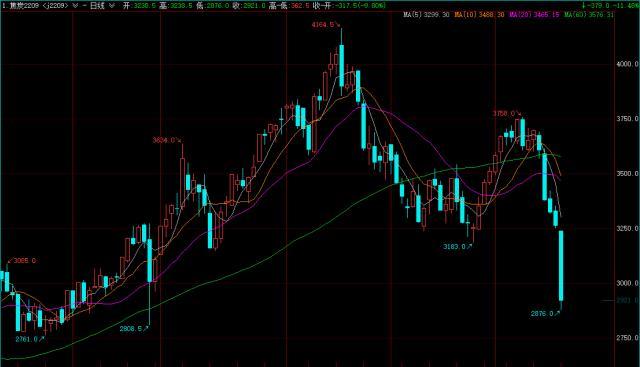Image resolution: width=640 pixels, height=367 pixels.
Task: Click the 2761.0 low price marker
Action: click(x=29, y=339)
